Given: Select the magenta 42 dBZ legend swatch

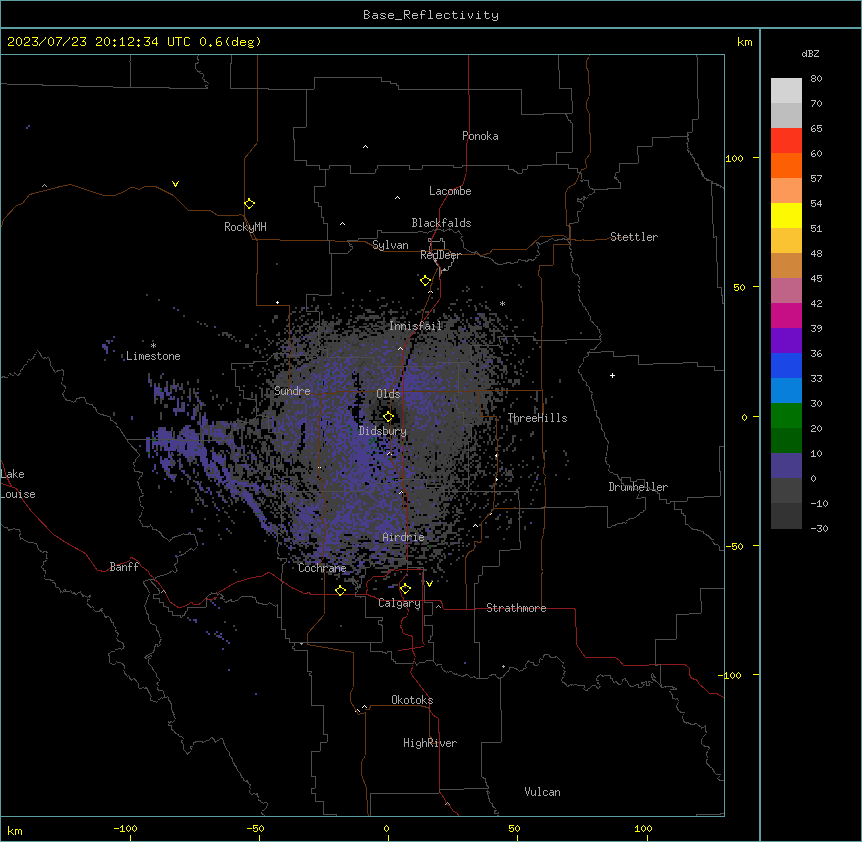Looking at the screenshot, I should [x=786, y=315].
